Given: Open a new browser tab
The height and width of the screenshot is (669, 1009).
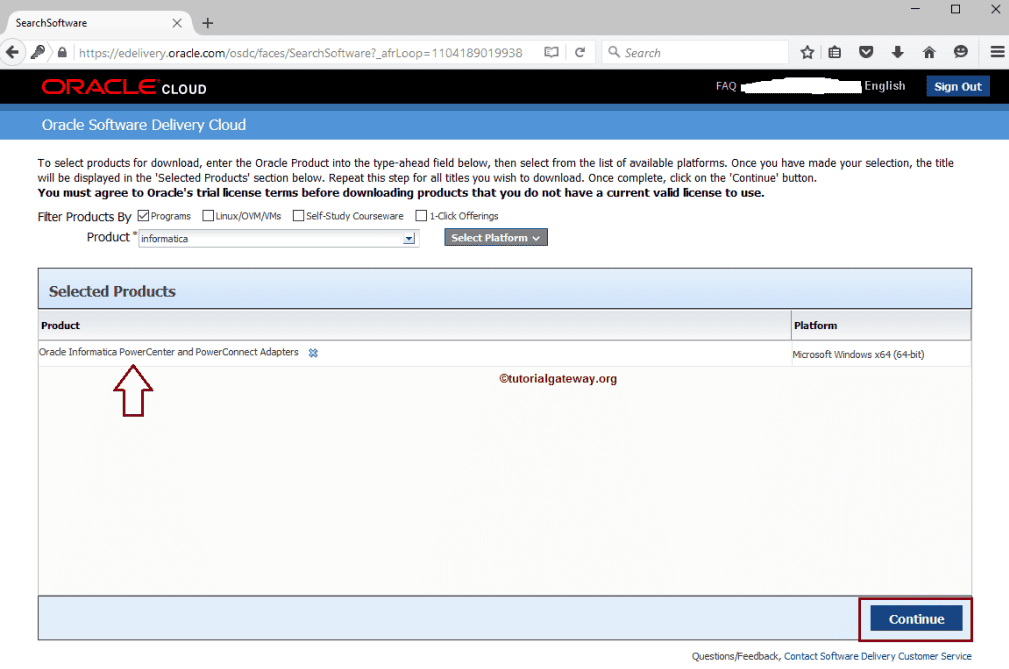Looking at the screenshot, I should [x=208, y=22].
